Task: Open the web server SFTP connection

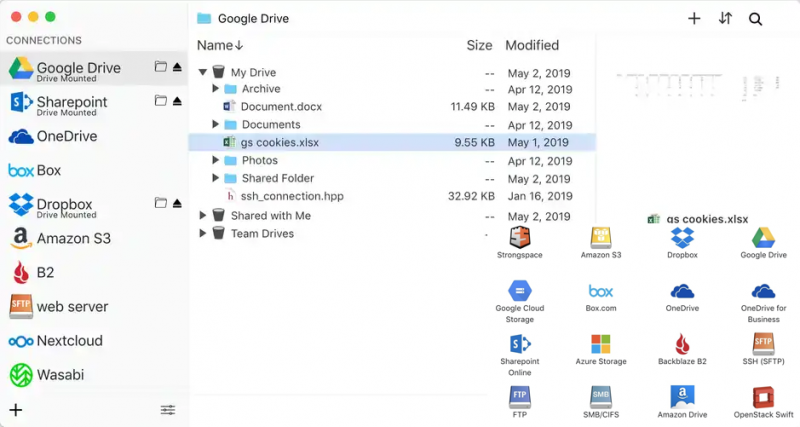Action: [94, 307]
